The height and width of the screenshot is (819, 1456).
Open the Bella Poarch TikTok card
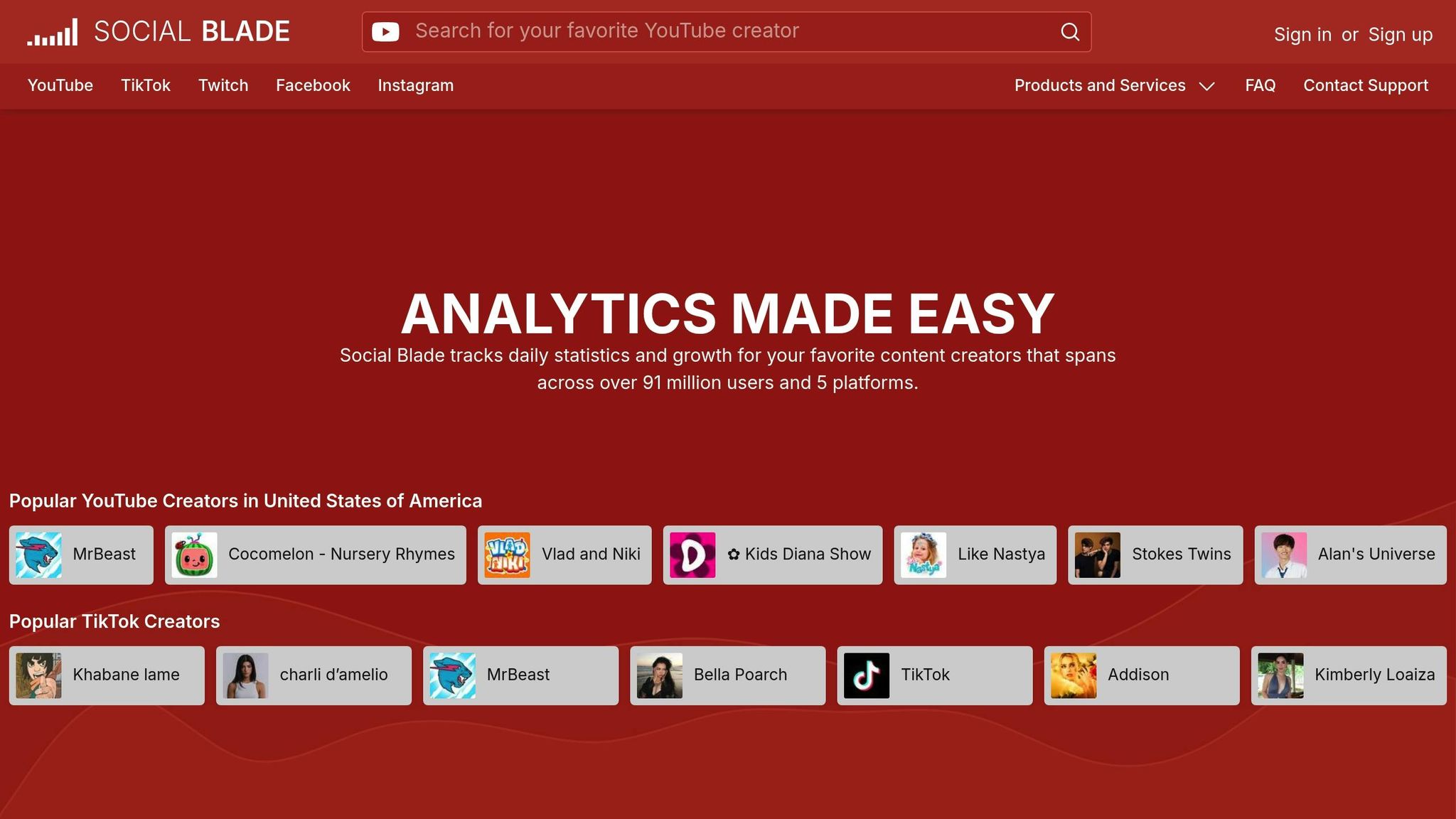click(727, 675)
